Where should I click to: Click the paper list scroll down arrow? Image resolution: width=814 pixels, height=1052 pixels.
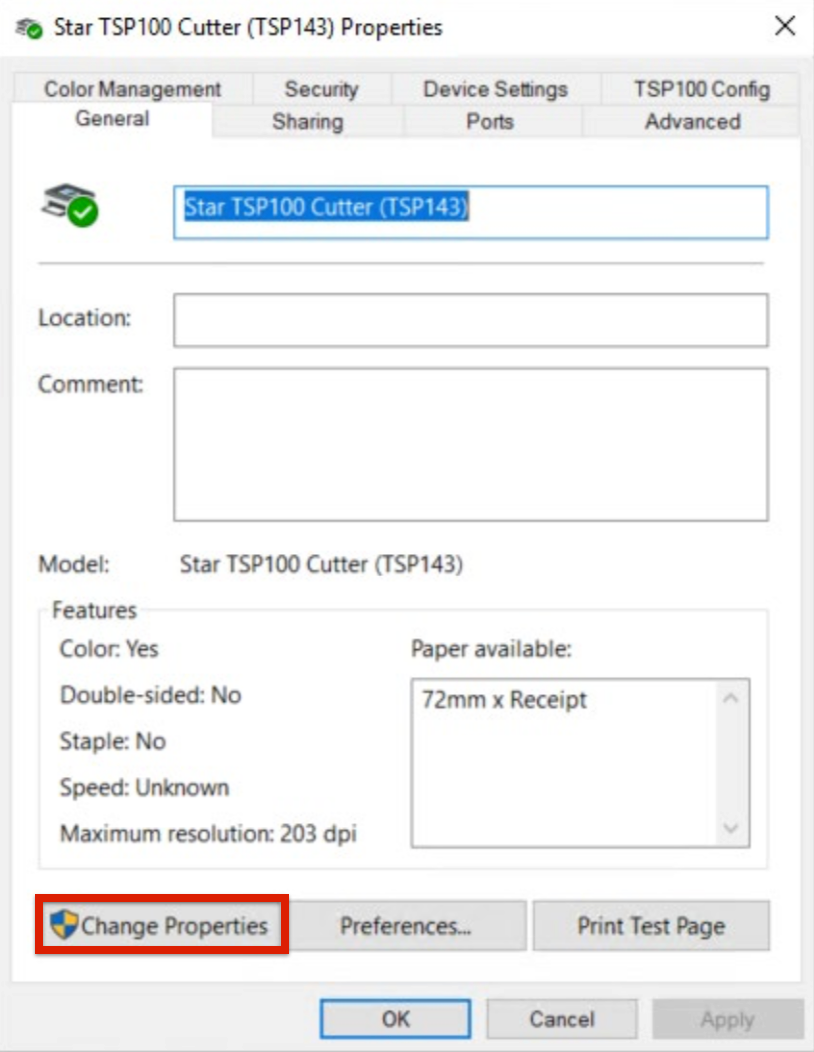tap(731, 828)
